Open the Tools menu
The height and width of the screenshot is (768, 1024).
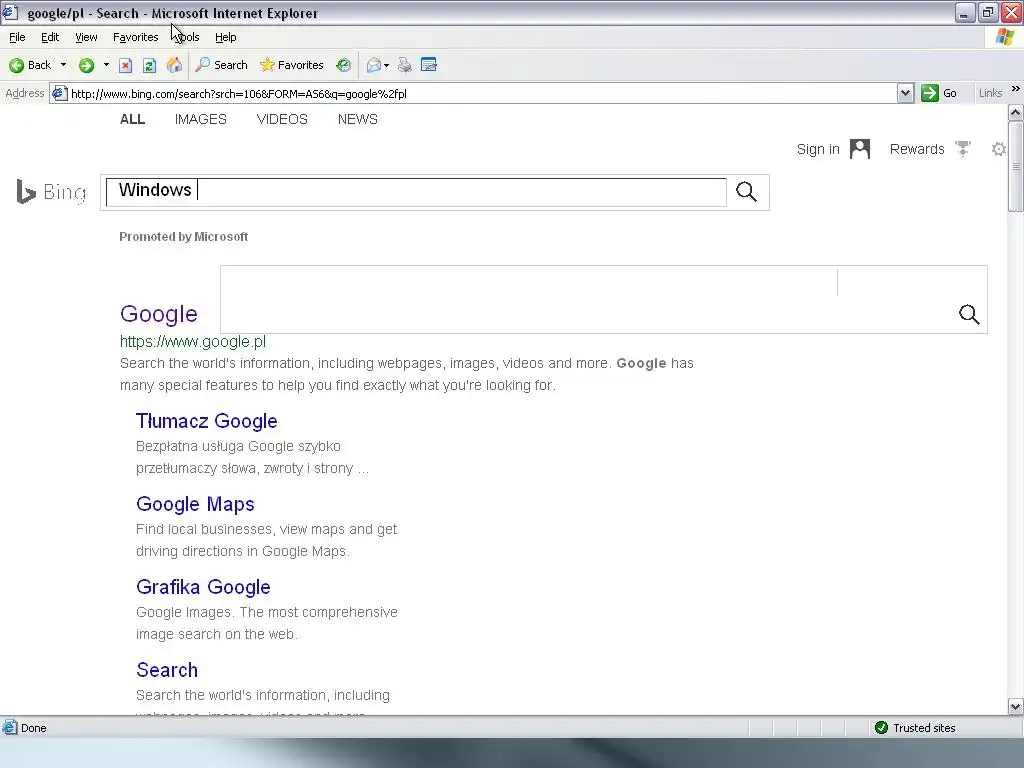pos(186,37)
